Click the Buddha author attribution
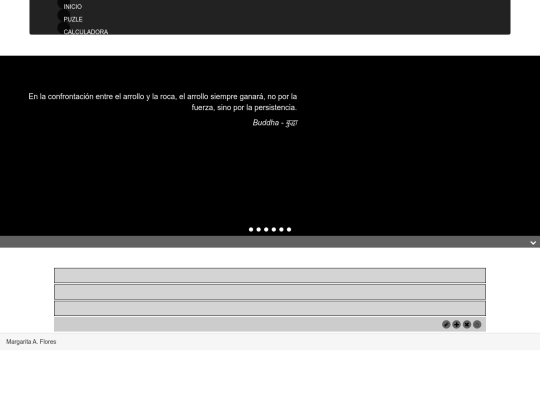Screen dimensions: 540x405 pyautogui.click(x=275, y=123)
